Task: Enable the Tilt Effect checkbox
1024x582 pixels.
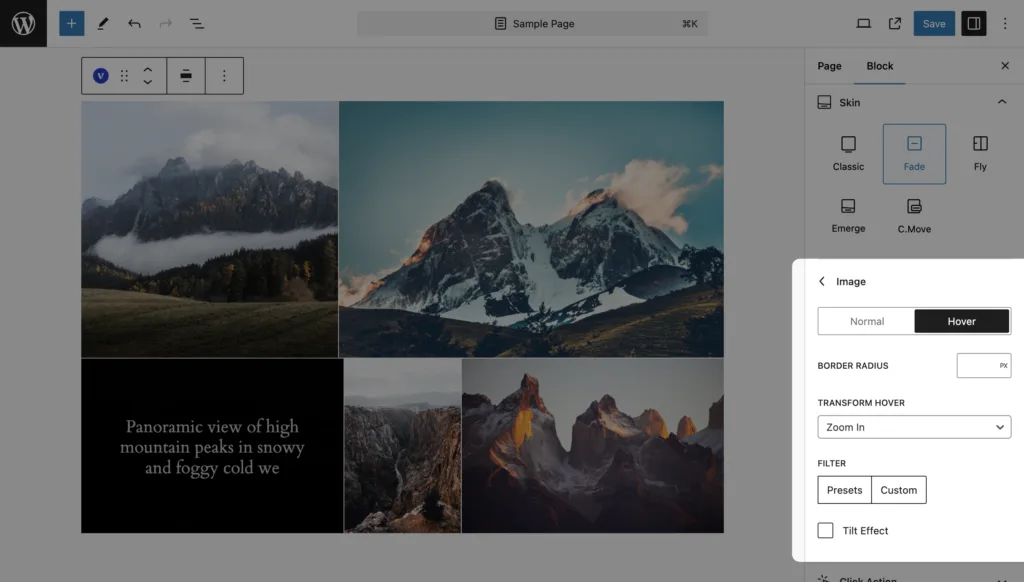Action: pos(825,530)
